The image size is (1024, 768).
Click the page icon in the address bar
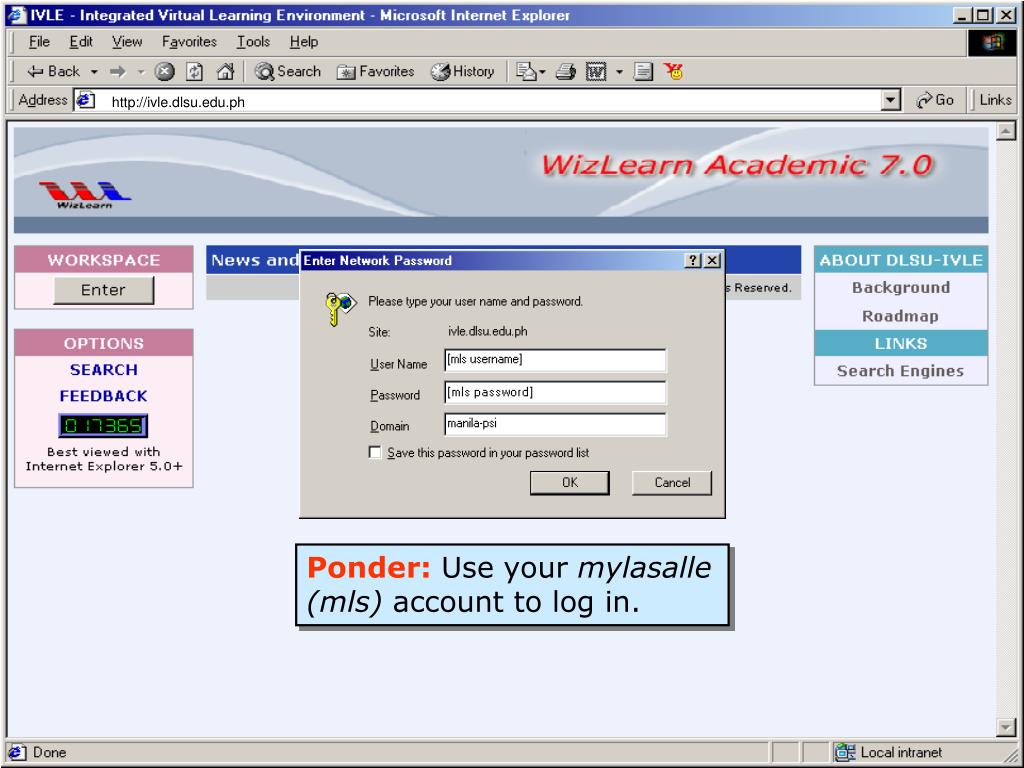point(86,101)
